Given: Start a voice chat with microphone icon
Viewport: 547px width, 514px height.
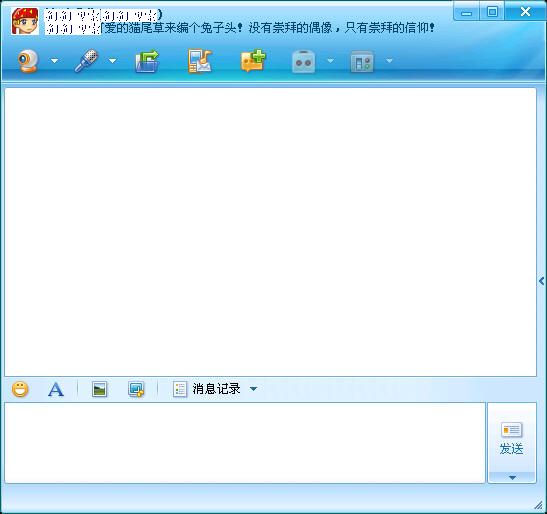Looking at the screenshot, I should tap(86, 61).
